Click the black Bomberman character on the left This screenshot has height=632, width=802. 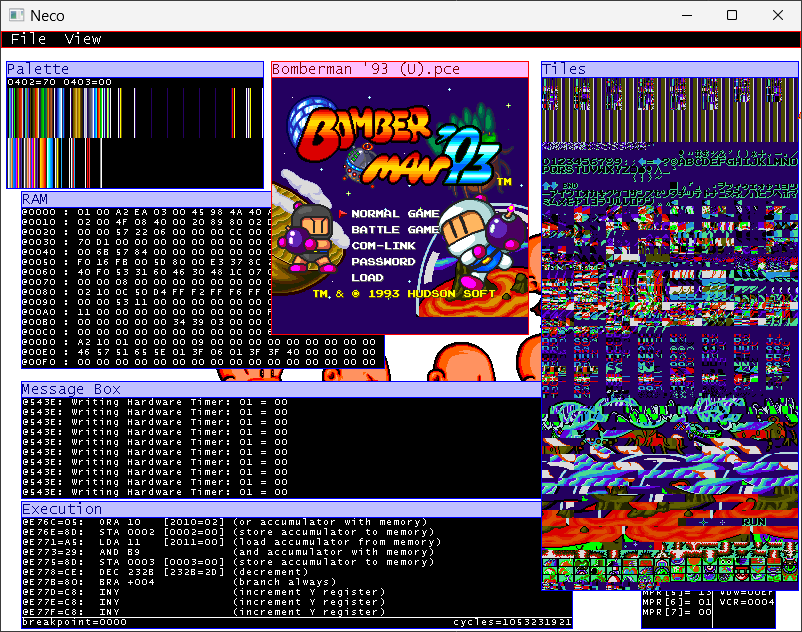tap(310, 238)
